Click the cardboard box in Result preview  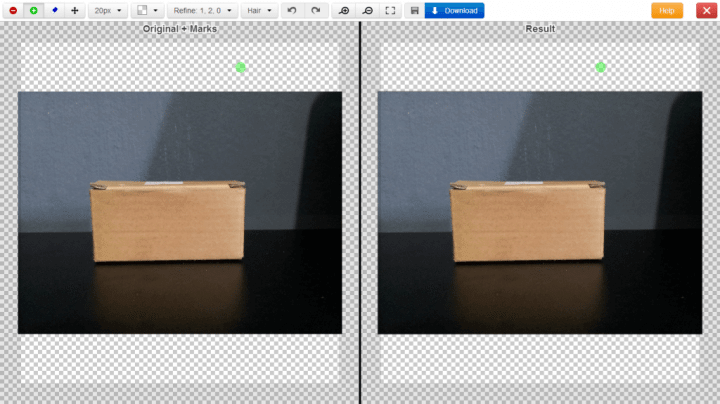click(x=528, y=222)
